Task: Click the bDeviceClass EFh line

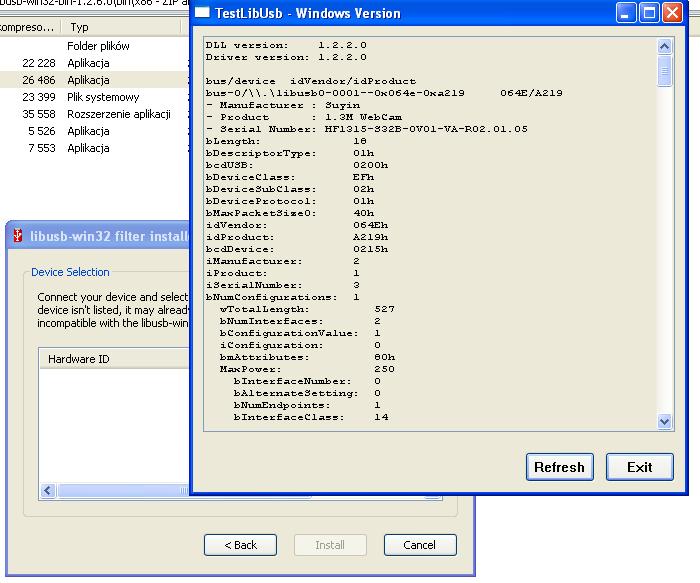Action: (x=290, y=177)
